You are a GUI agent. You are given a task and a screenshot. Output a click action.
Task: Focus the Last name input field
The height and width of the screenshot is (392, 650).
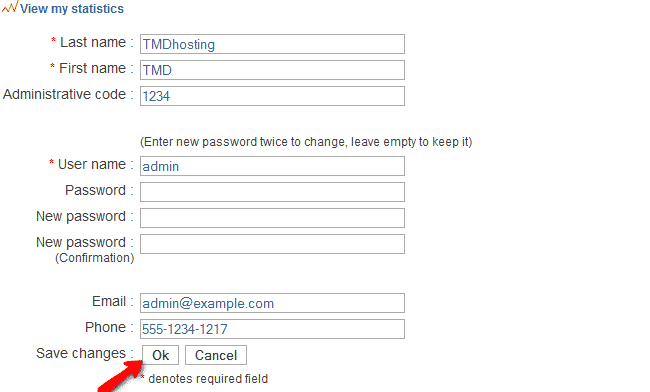pos(272,44)
